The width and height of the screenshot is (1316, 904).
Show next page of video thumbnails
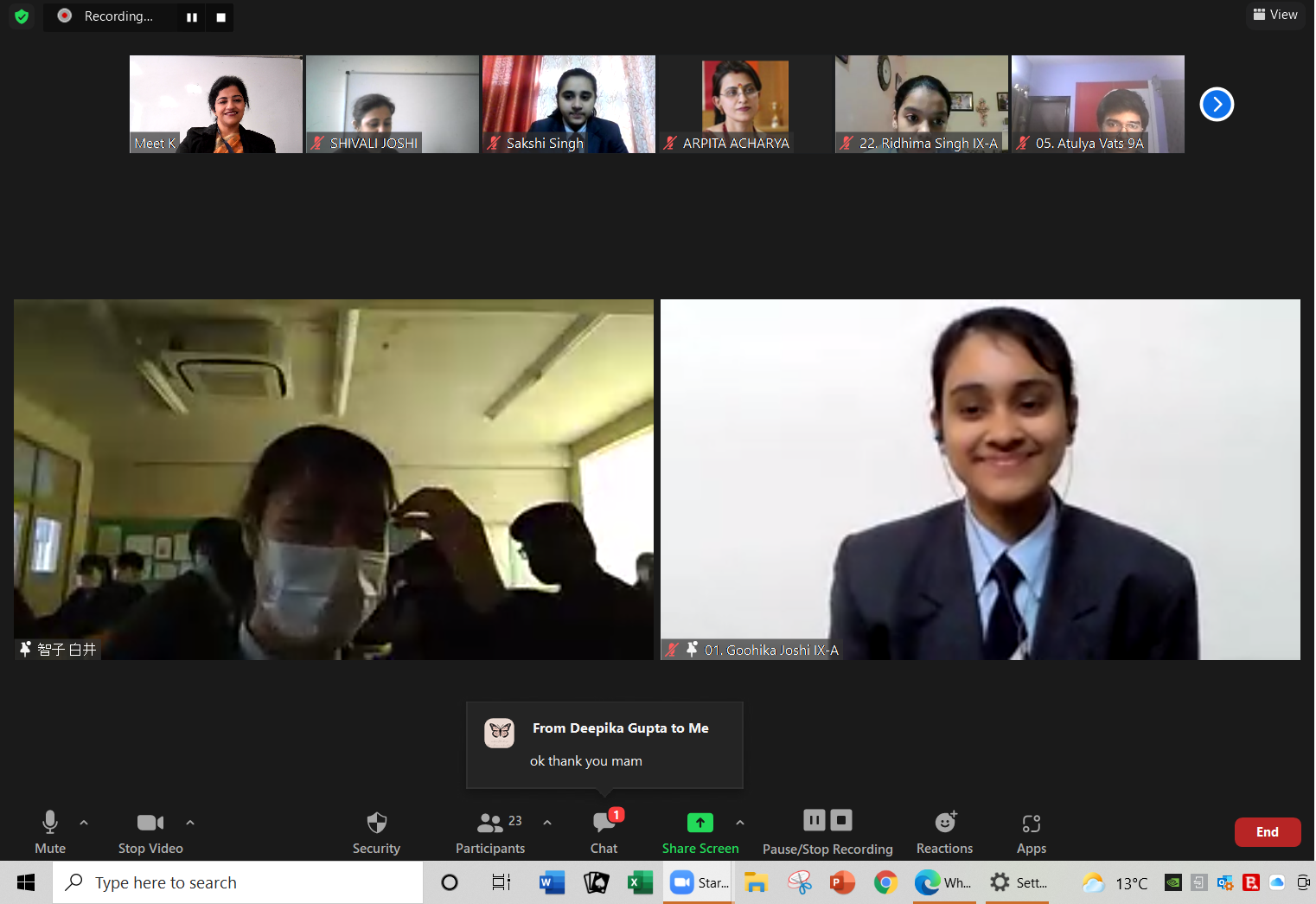coord(1217,105)
